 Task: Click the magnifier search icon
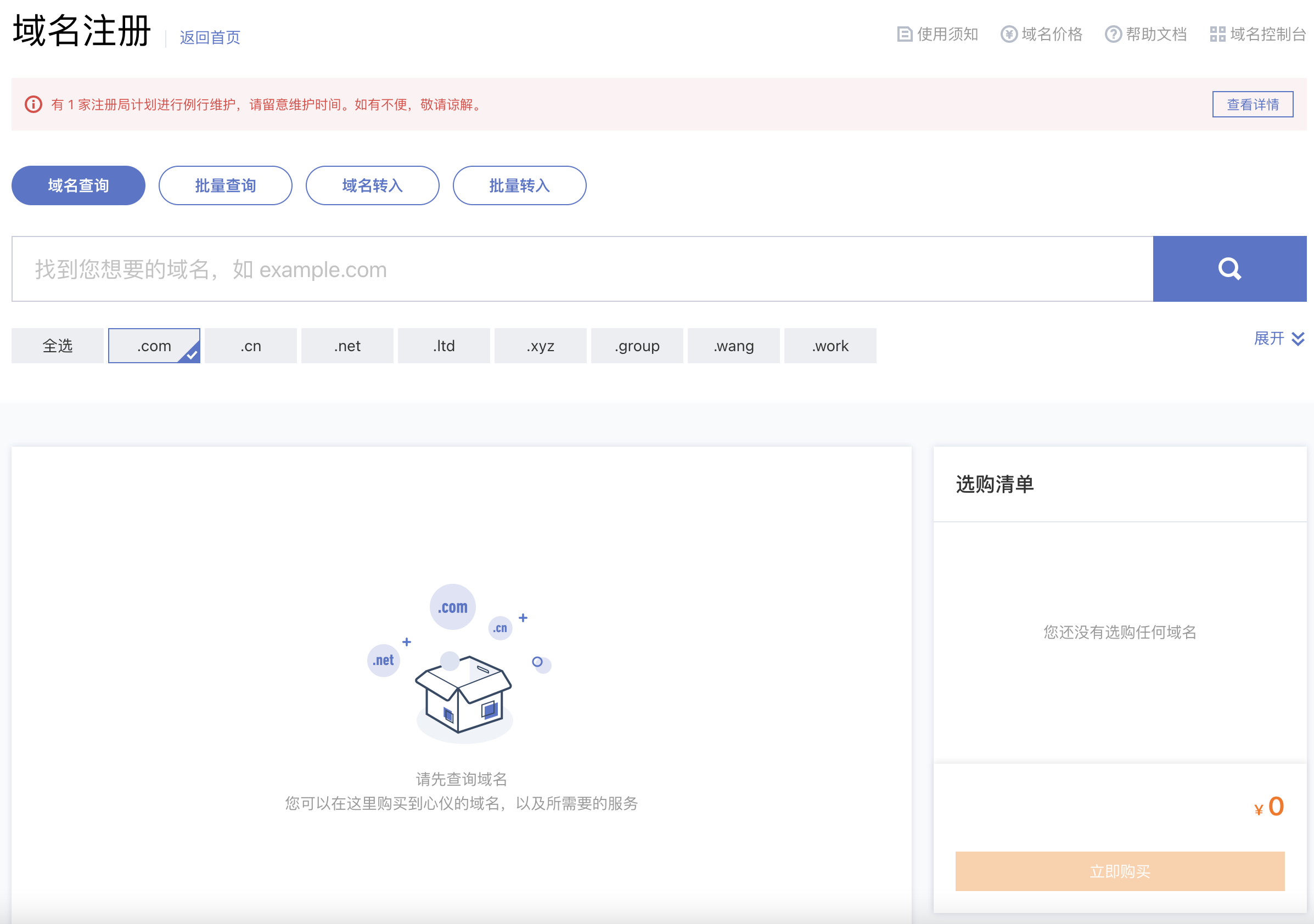click(x=1229, y=269)
